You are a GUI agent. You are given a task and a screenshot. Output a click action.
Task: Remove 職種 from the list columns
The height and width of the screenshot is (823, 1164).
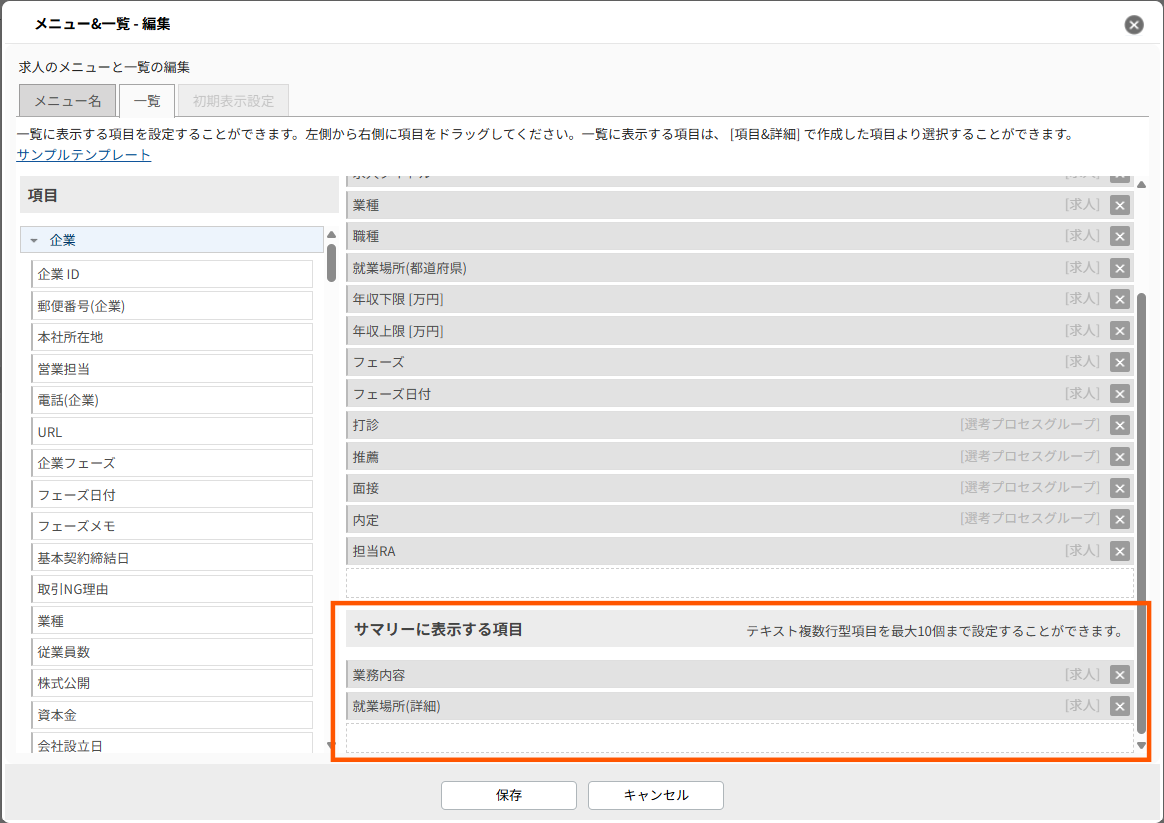tap(1119, 237)
